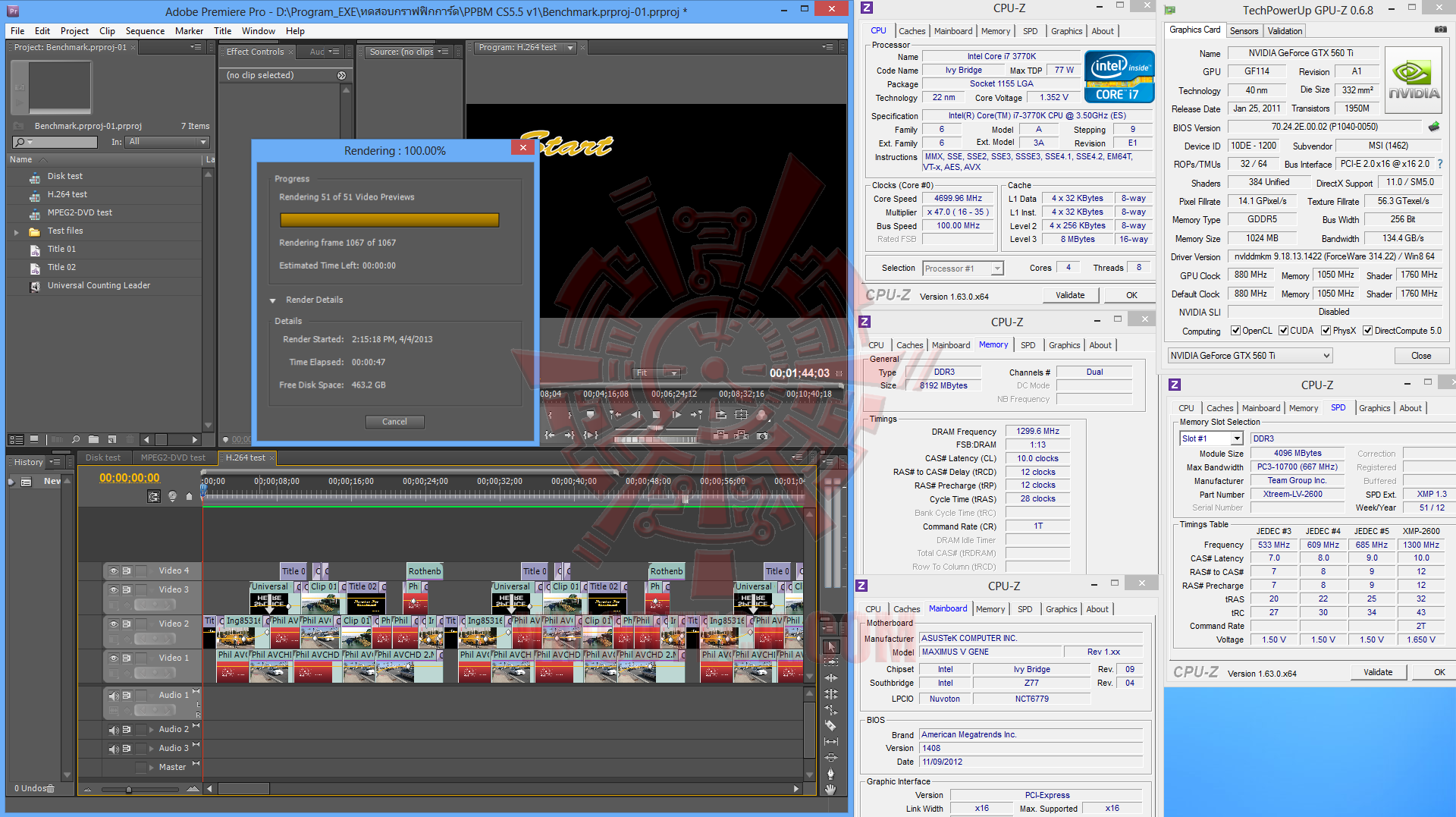The height and width of the screenshot is (817, 1456).
Task: Click the Find magnifier icon in Project panel
Action: 76,439
